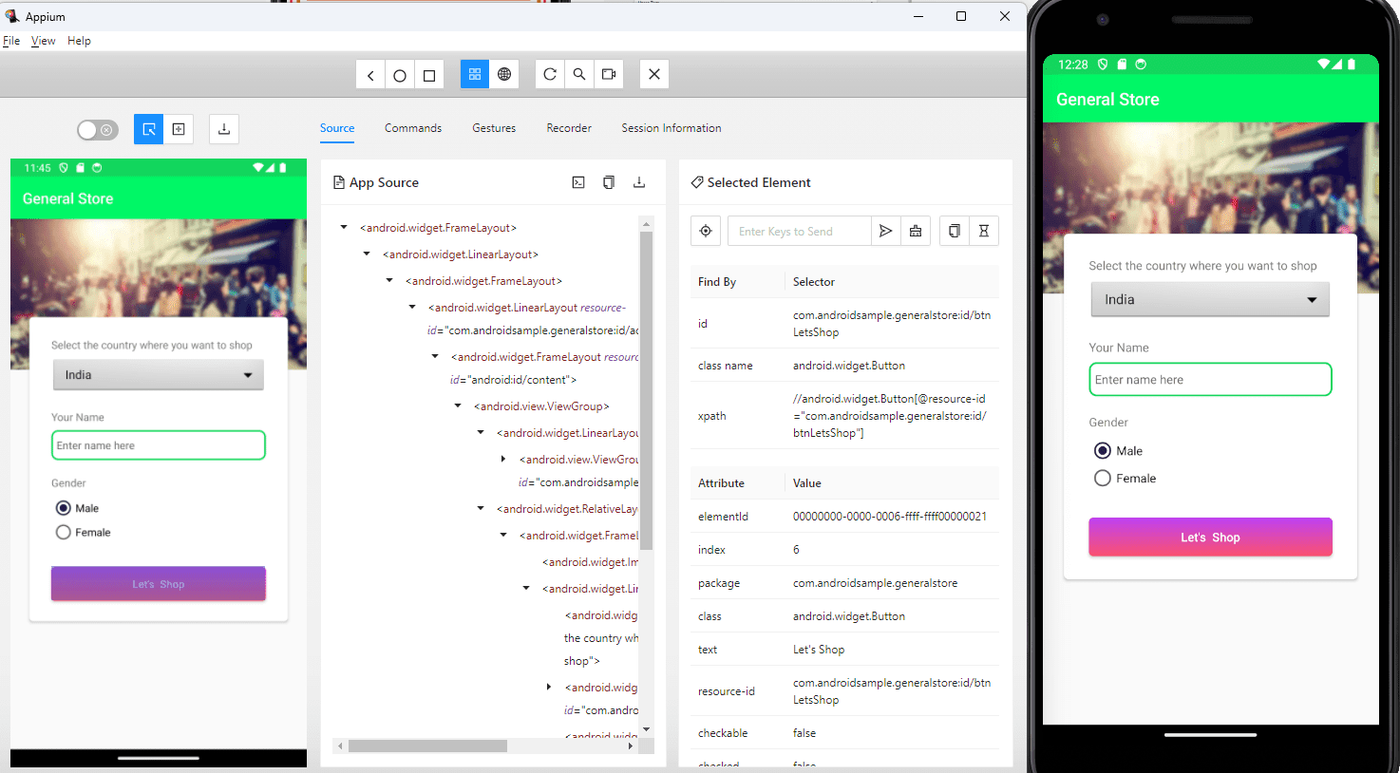This screenshot has width=1400, height=773.
Task: Collapse the android:id/content FrameLayout node
Action: (x=435, y=356)
